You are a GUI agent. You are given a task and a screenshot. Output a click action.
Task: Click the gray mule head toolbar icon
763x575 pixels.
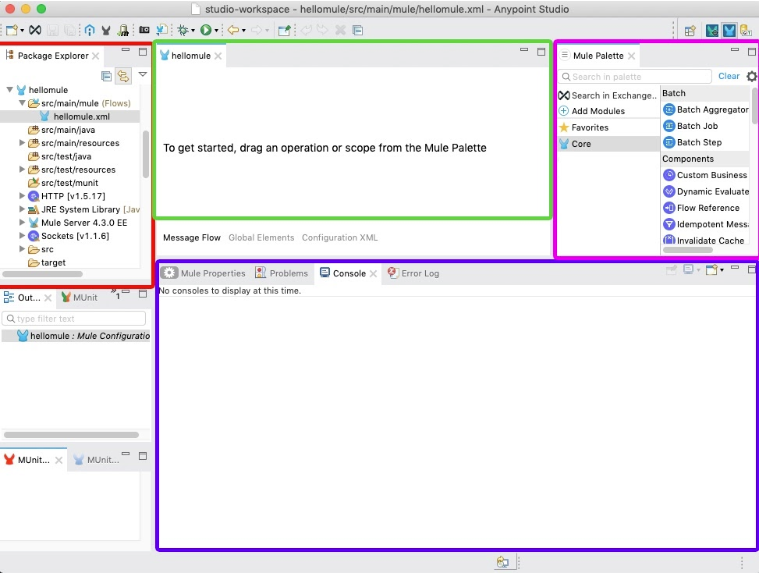pyautogui.click(x=106, y=30)
